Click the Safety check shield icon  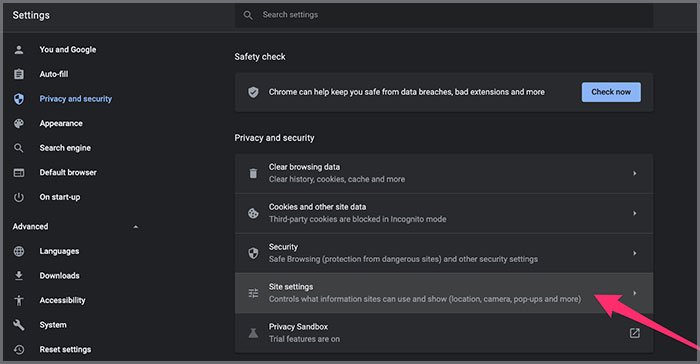(x=253, y=92)
